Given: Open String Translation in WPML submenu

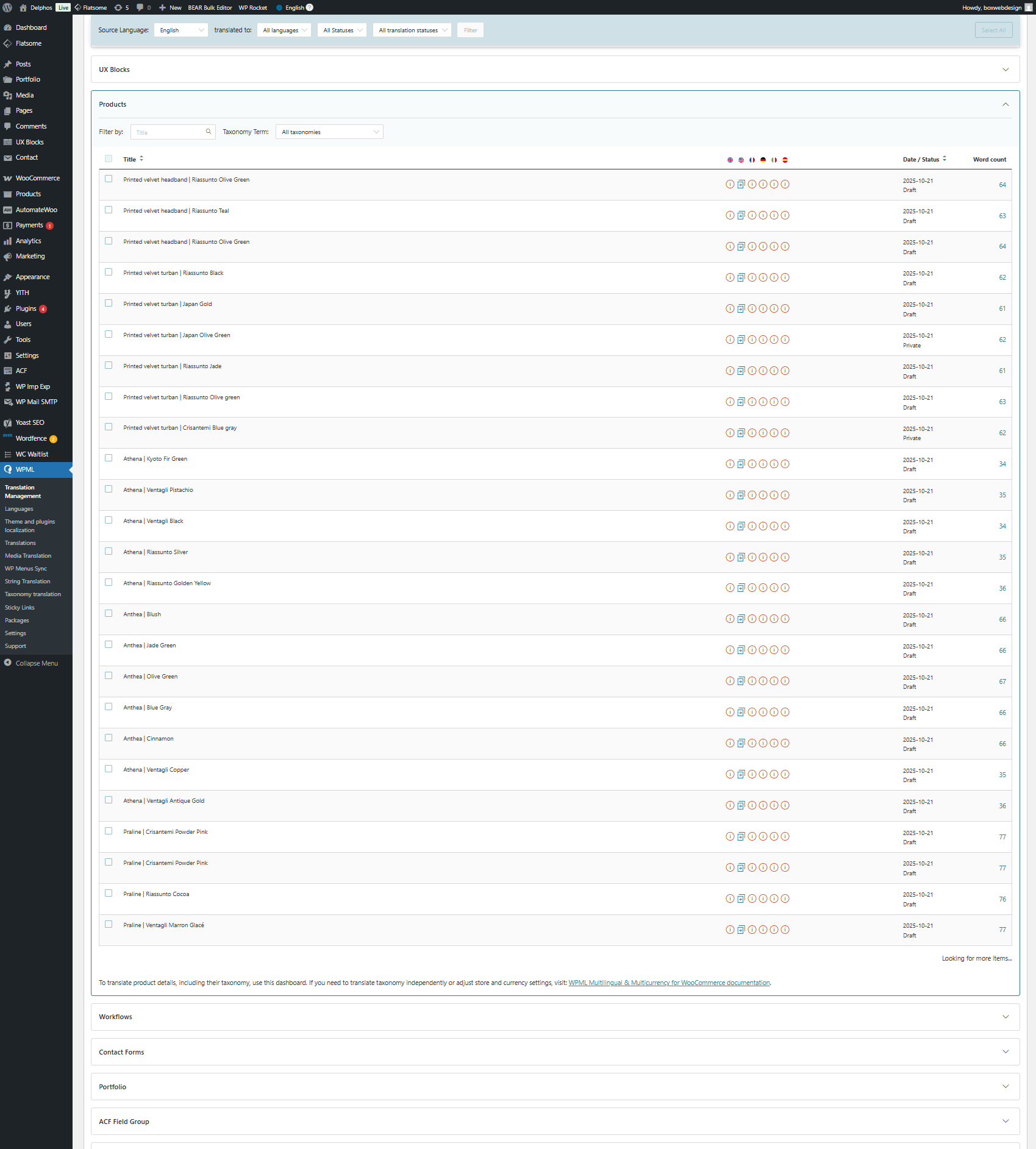Looking at the screenshot, I should point(27,582).
